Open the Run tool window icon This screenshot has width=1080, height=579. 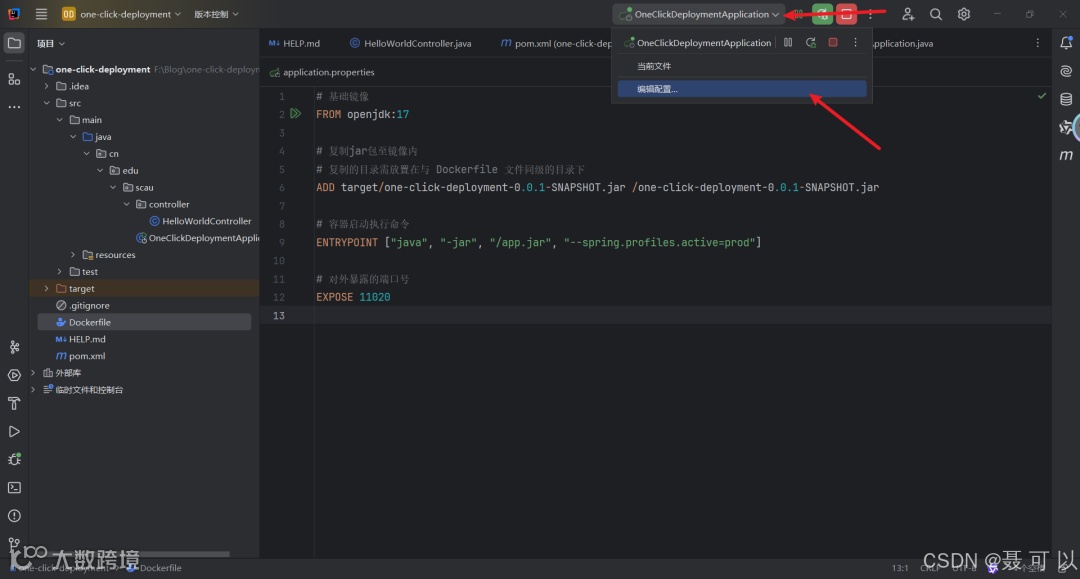(14, 432)
